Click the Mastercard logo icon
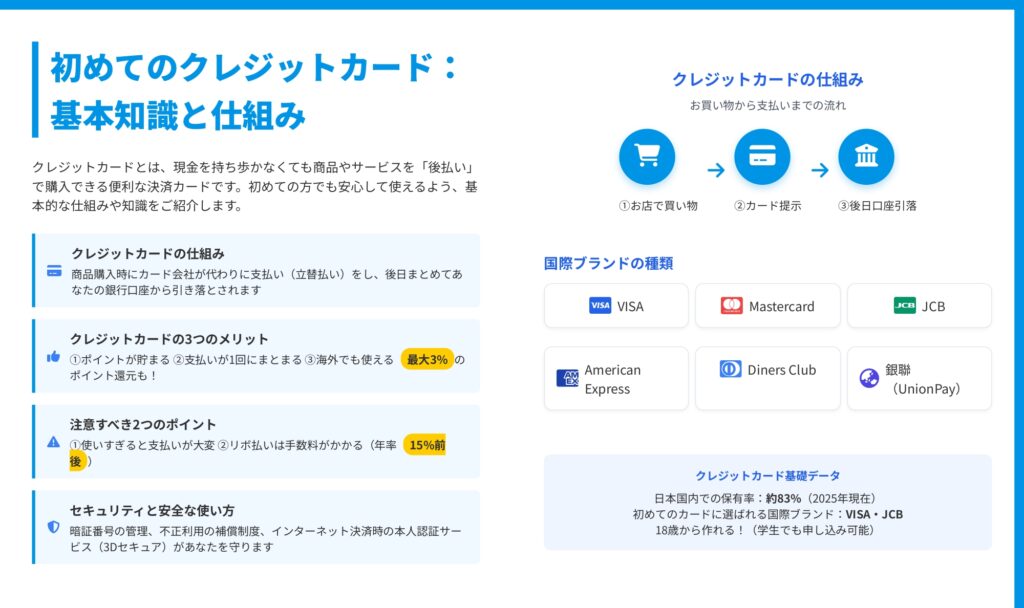Screen dimensions: 1024x608 pyautogui.click(x=731, y=306)
